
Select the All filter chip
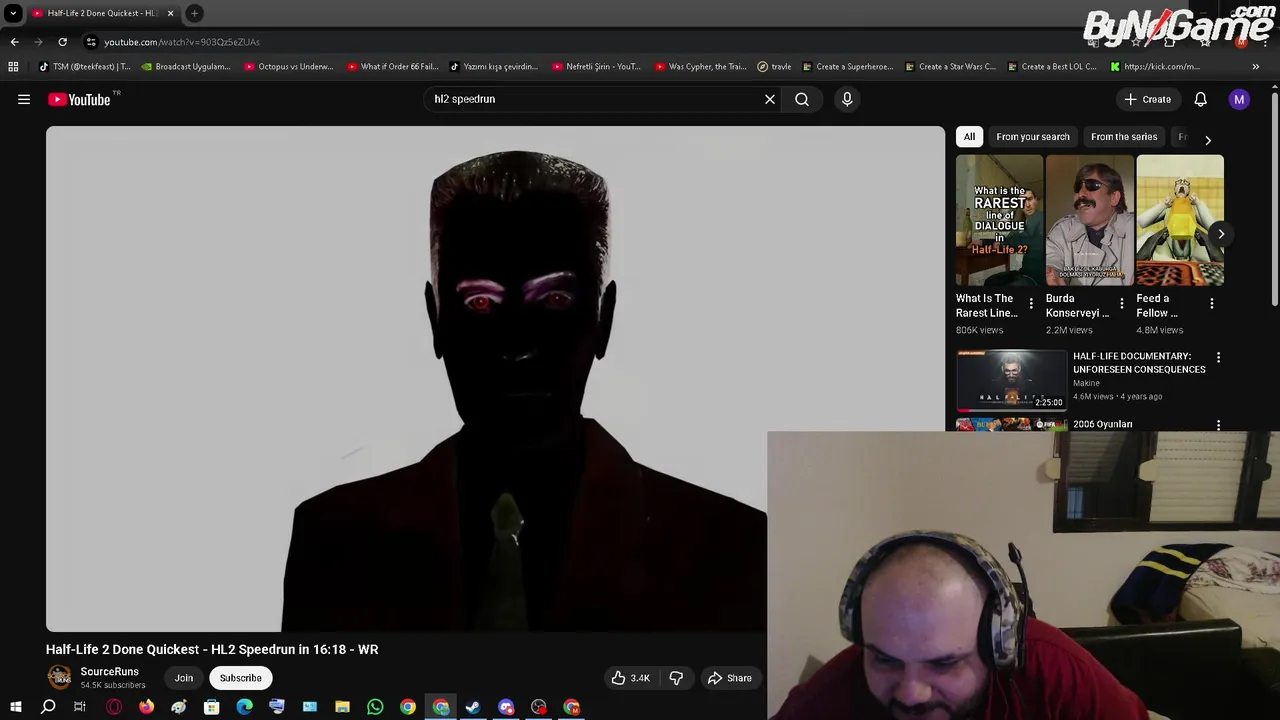[x=969, y=137]
